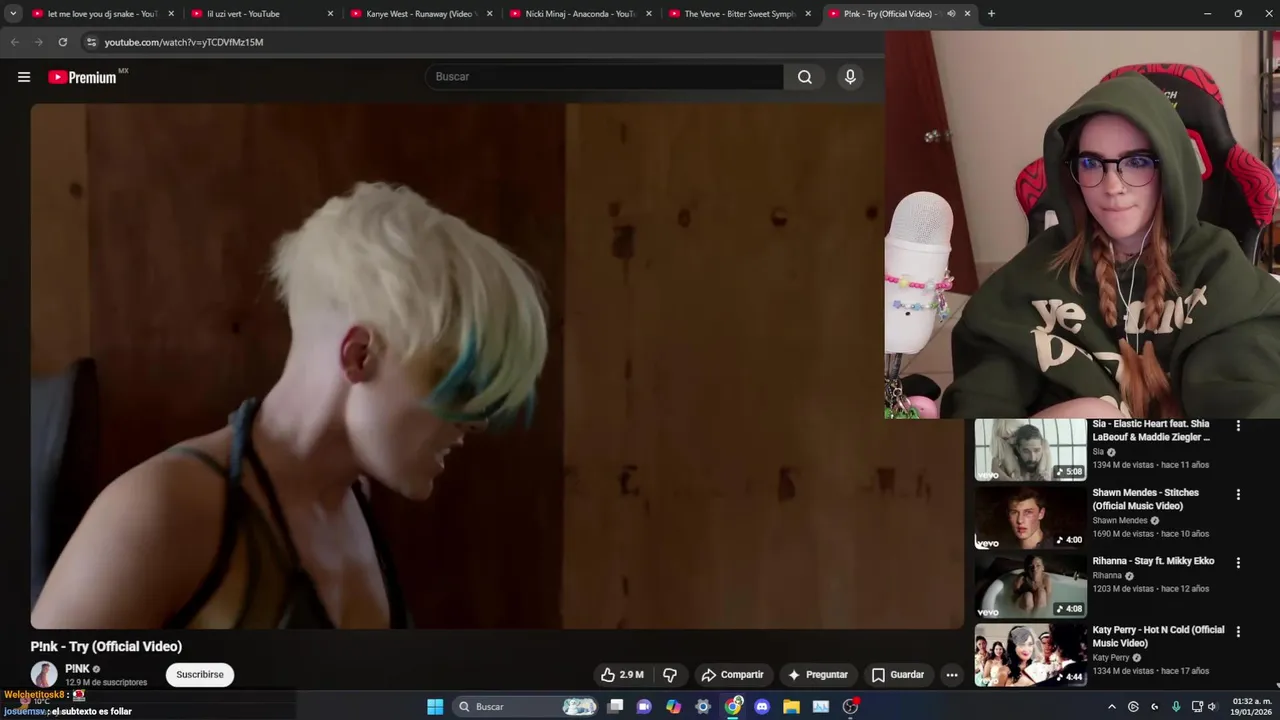The width and height of the screenshot is (1280, 720).
Task: Click the Preguntar button
Action: [x=817, y=675]
